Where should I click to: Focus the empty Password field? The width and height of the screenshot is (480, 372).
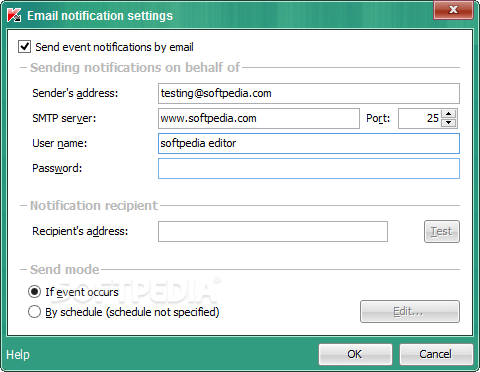[x=309, y=168]
